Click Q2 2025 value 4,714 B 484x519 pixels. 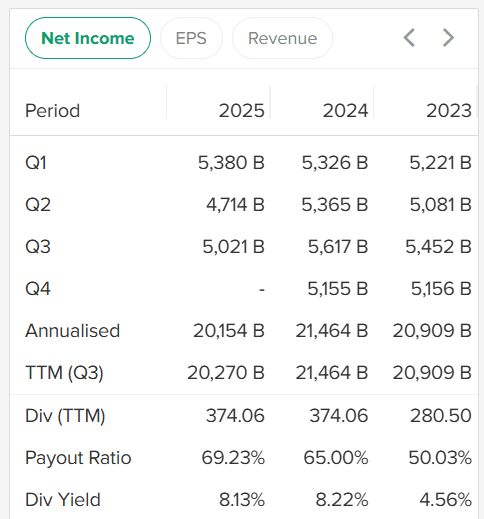tap(235, 204)
